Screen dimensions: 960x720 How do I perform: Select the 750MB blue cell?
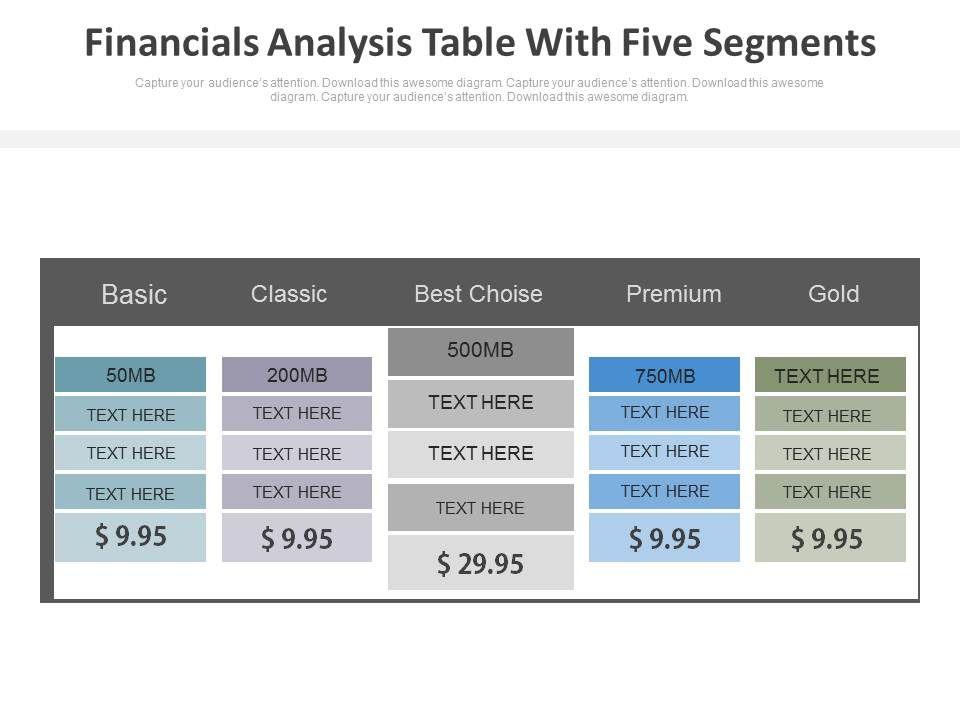click(x=665, y=375)
